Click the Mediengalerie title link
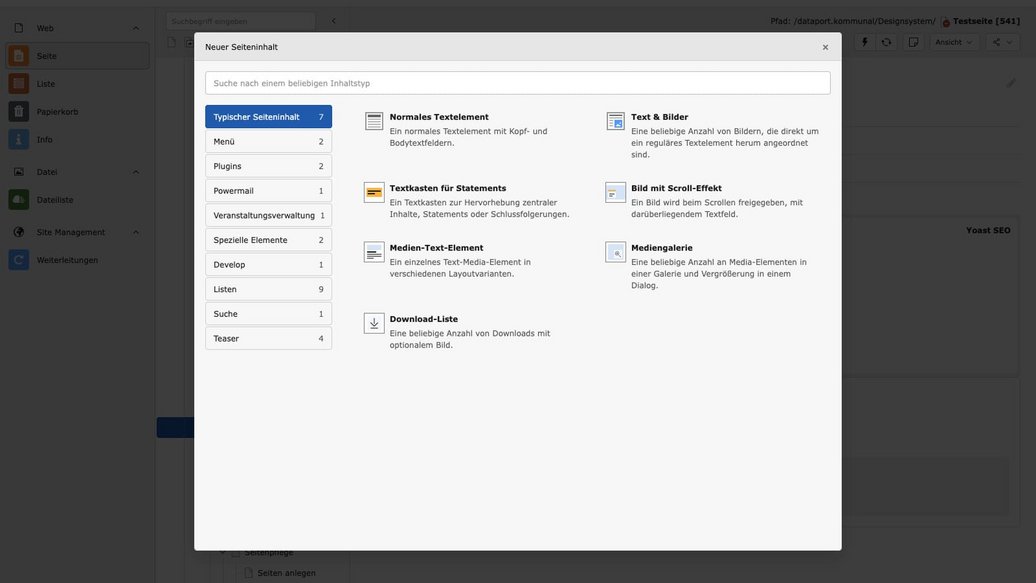Image resolution: width=1036 pixels, height=583 pixels. [663, 248]
